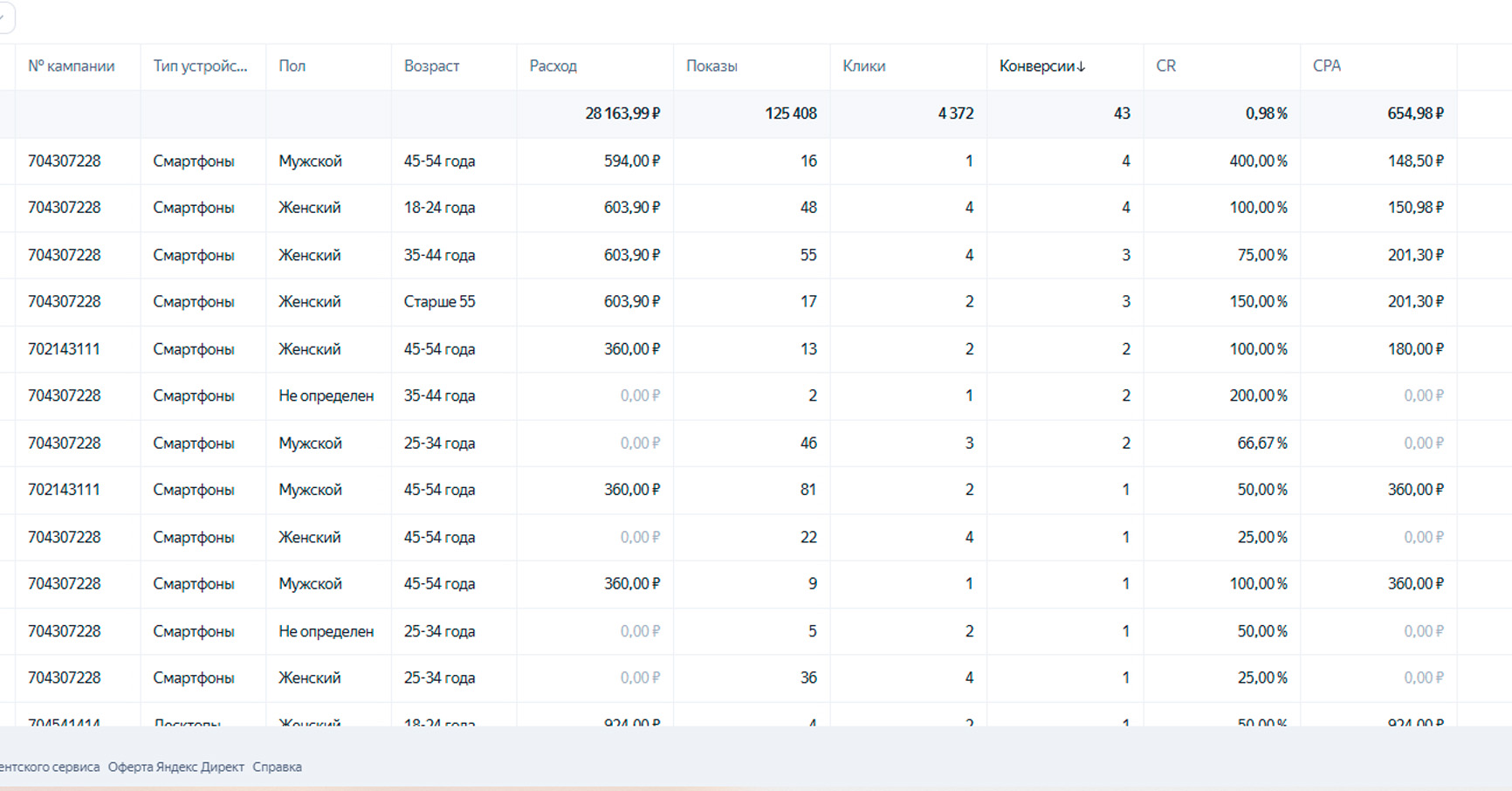This screenshot has height=791, width=1512.
Task: Click the total spend cell 28 163,99 ₽
Action: pos(622,113)
